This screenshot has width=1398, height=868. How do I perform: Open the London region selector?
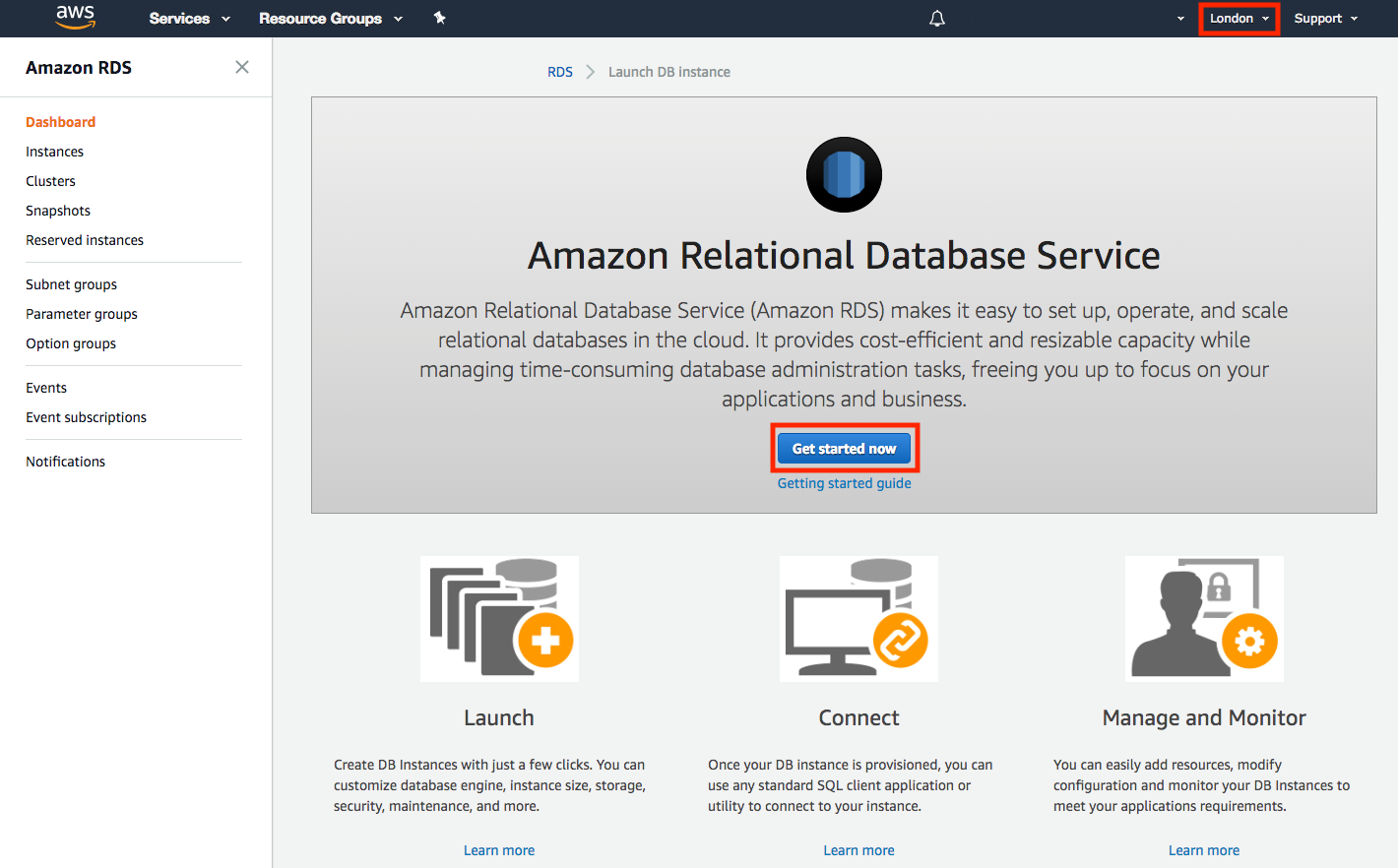[x=1239, y=19]
